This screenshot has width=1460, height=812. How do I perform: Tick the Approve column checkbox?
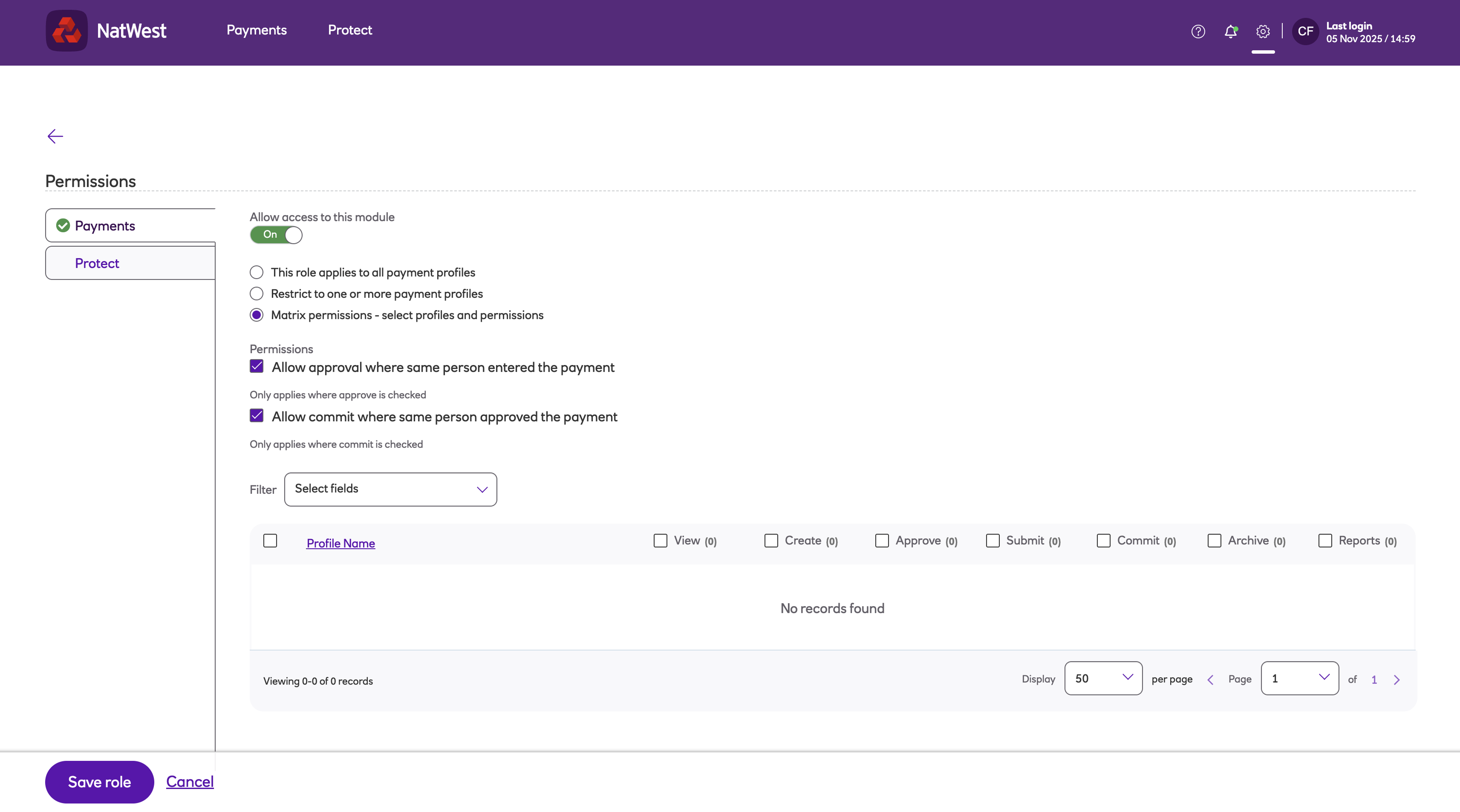882,541
